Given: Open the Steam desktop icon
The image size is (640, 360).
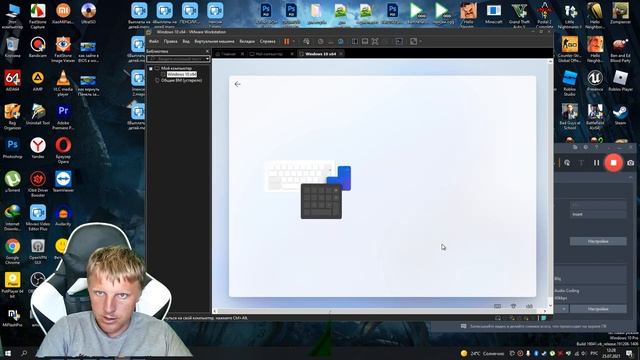Looking at the screenshot, I should 620,114.
